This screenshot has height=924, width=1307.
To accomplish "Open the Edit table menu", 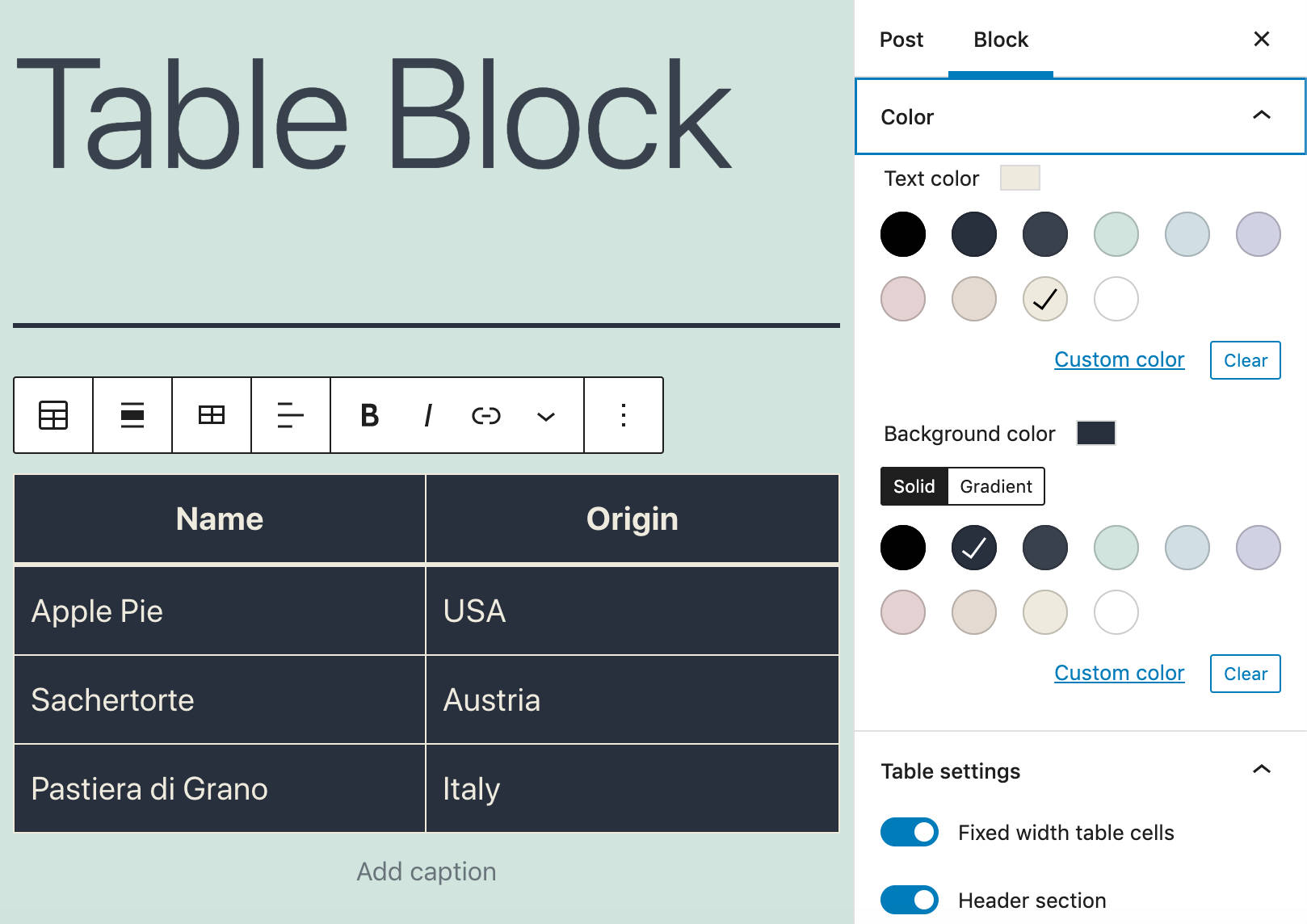I will click(x=212, y=416).
